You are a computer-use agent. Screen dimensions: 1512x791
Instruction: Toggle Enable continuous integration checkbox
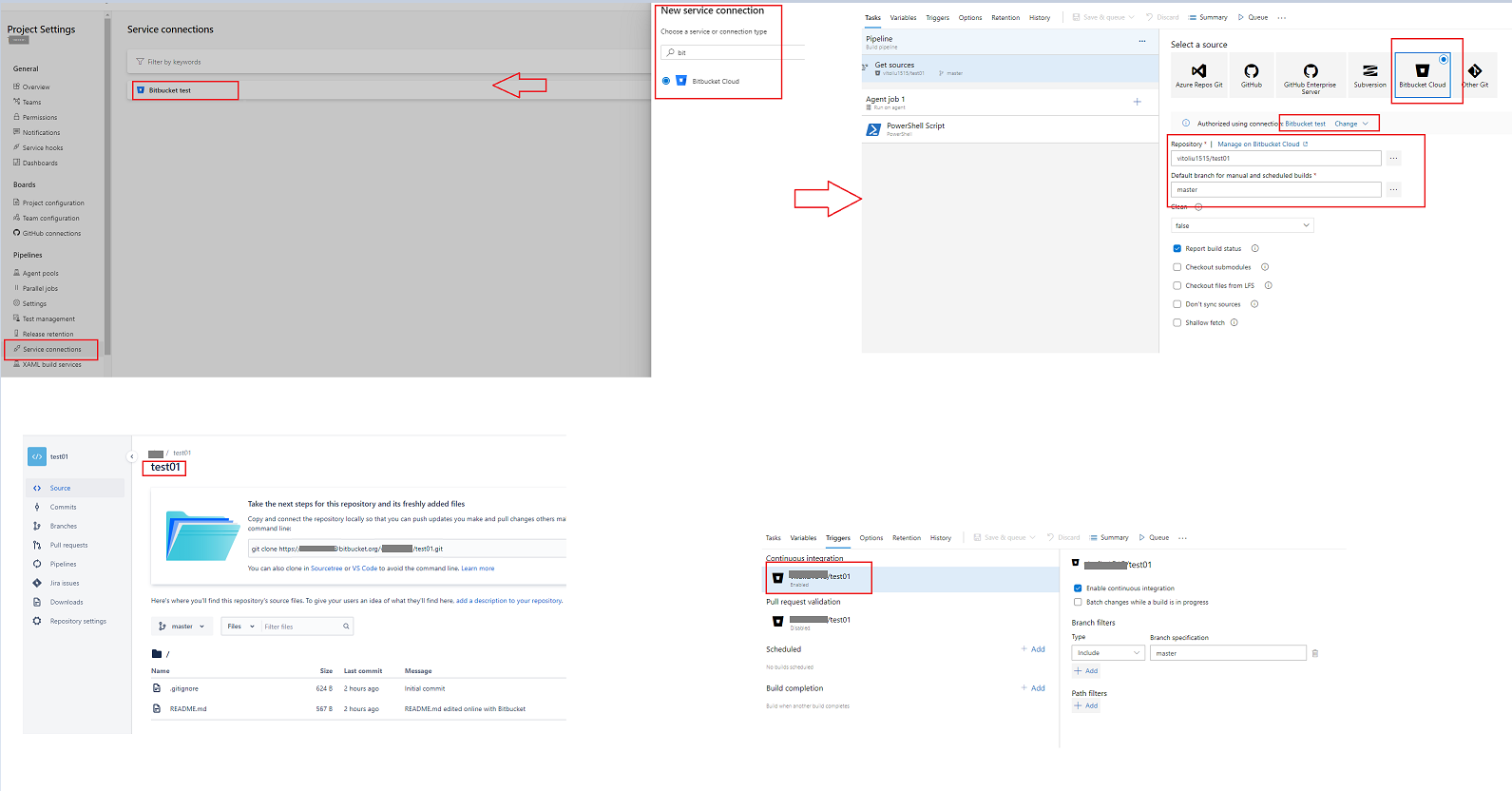pyautogui.click(x=1078, y=588)
